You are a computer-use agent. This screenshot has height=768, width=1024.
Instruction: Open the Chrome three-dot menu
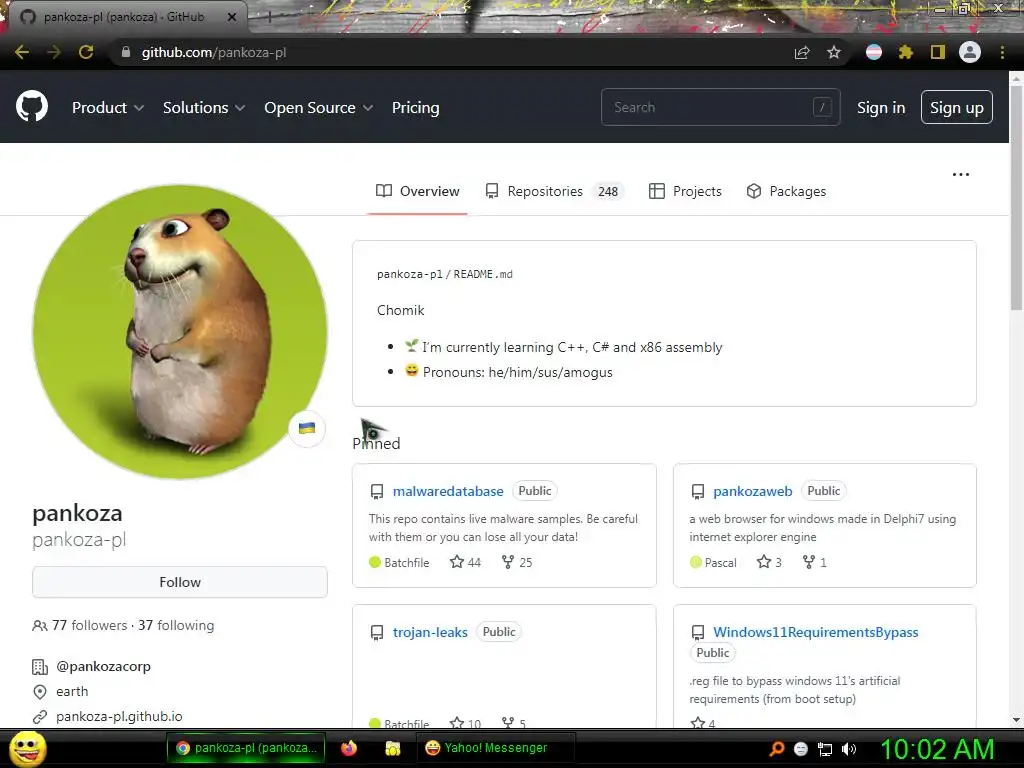(x=1002, y=52)
